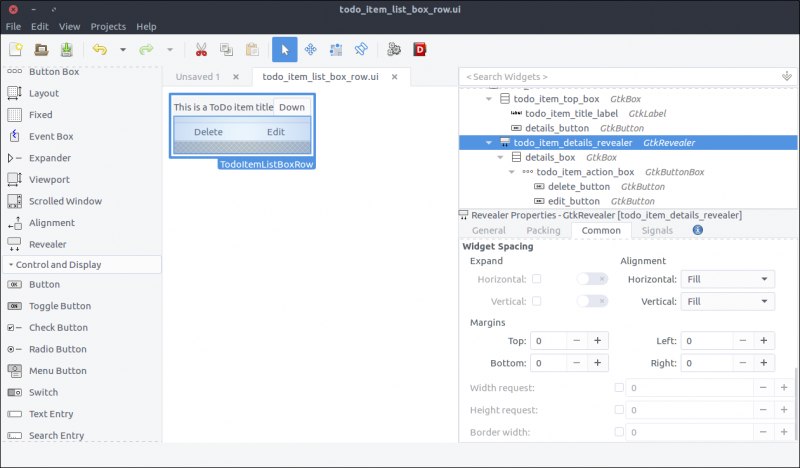This screenshot has height=468, width=800.
Task: Click the Save file toolbar icon
Action: [67, 49]
